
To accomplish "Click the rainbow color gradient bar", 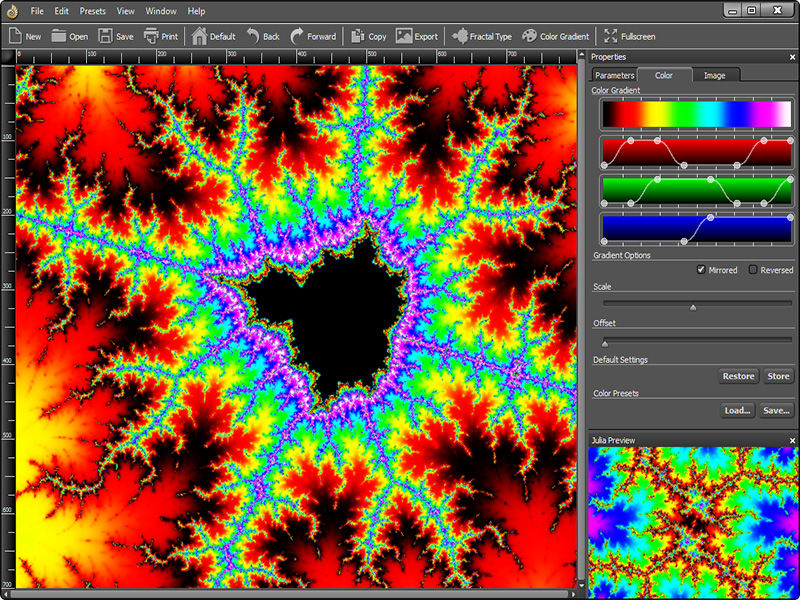I will tap(697, 114).
